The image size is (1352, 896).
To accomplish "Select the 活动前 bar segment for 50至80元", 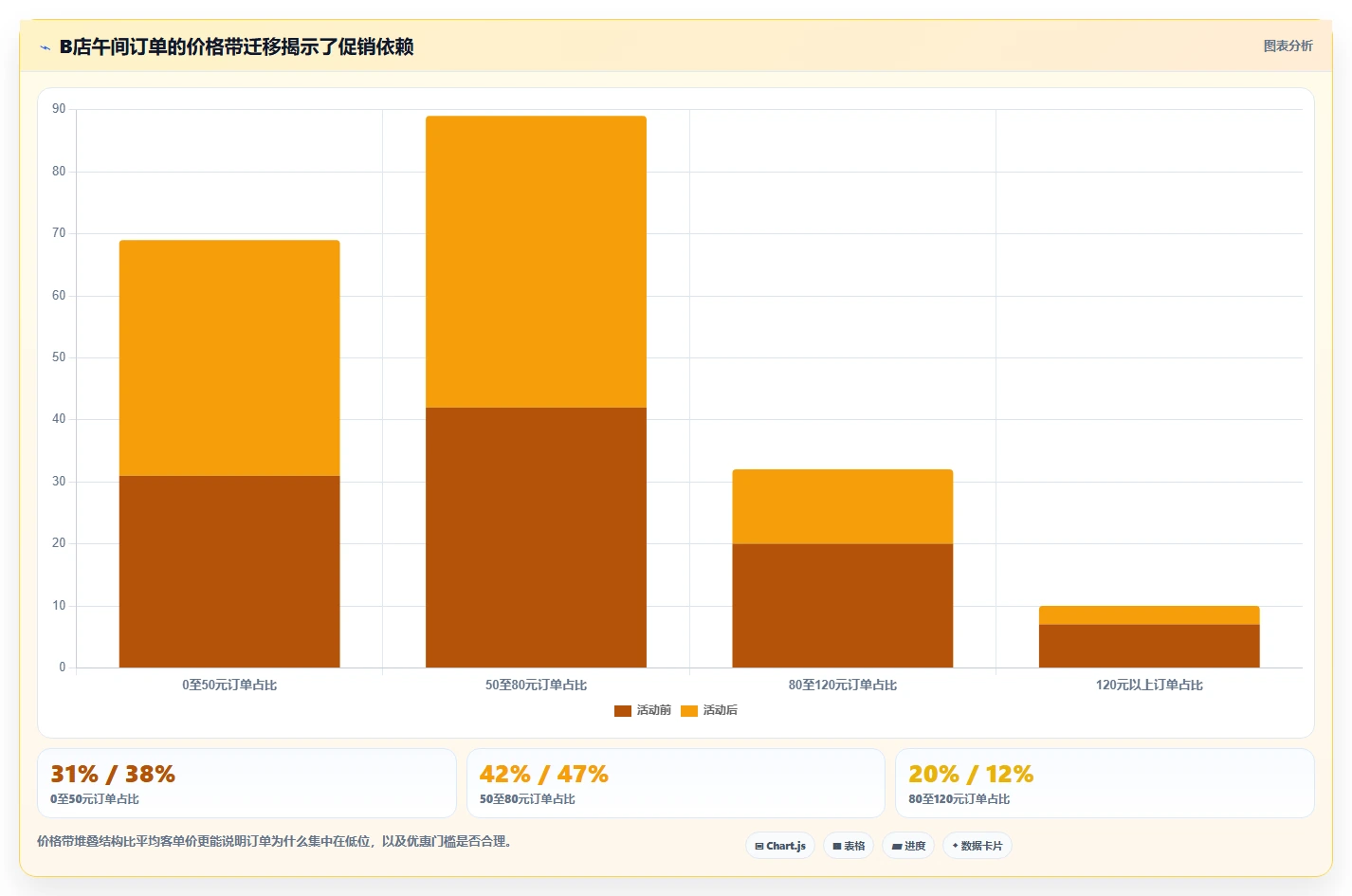I will coord(536,538).
